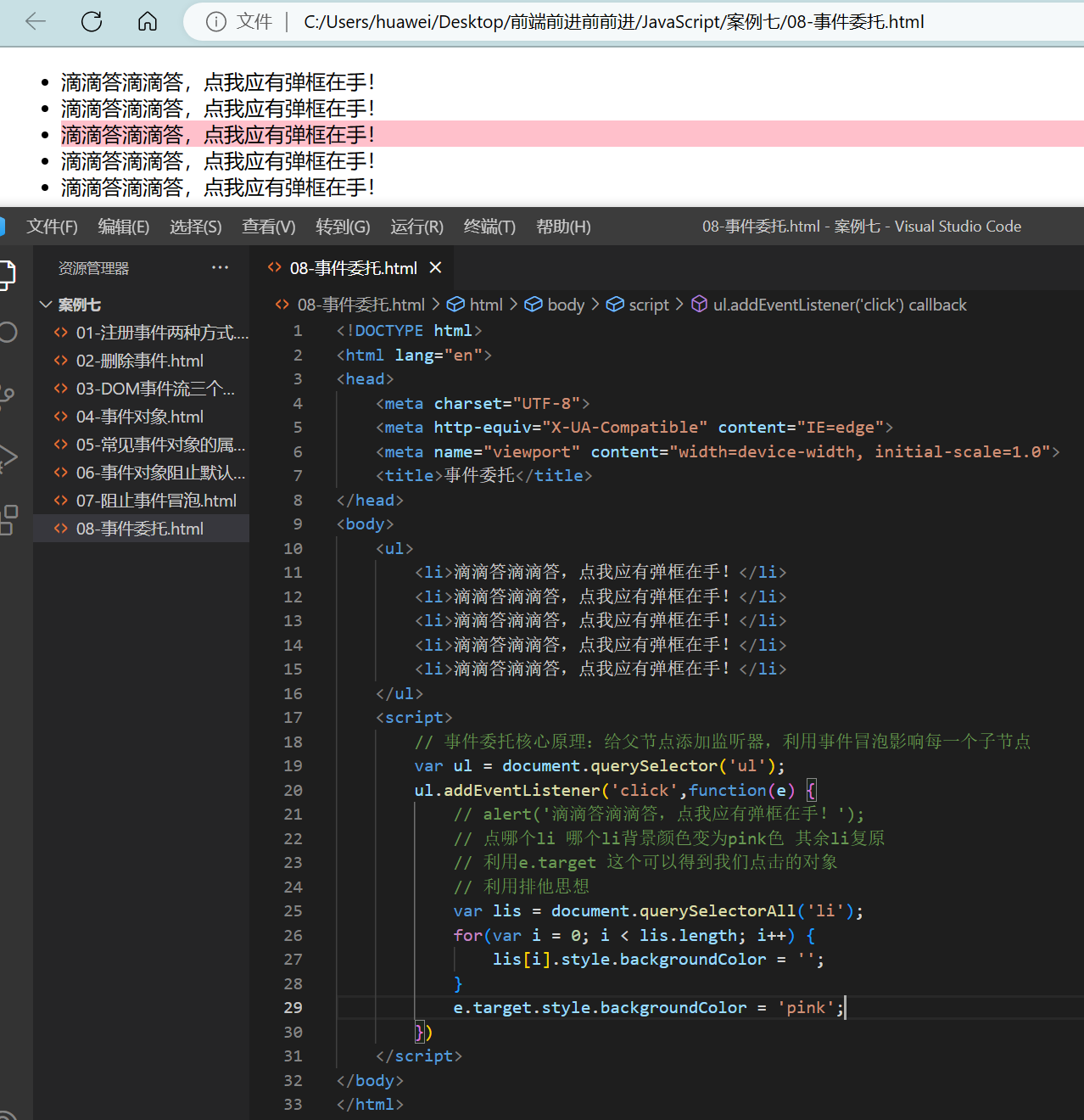
Task: Open the browser home page
Action: [x=148, y=21]
